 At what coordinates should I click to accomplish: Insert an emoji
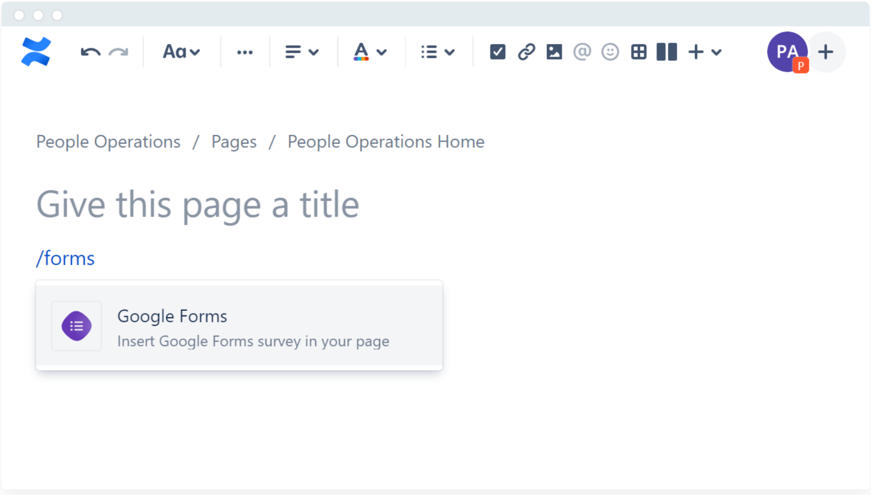tap(610, 52)
